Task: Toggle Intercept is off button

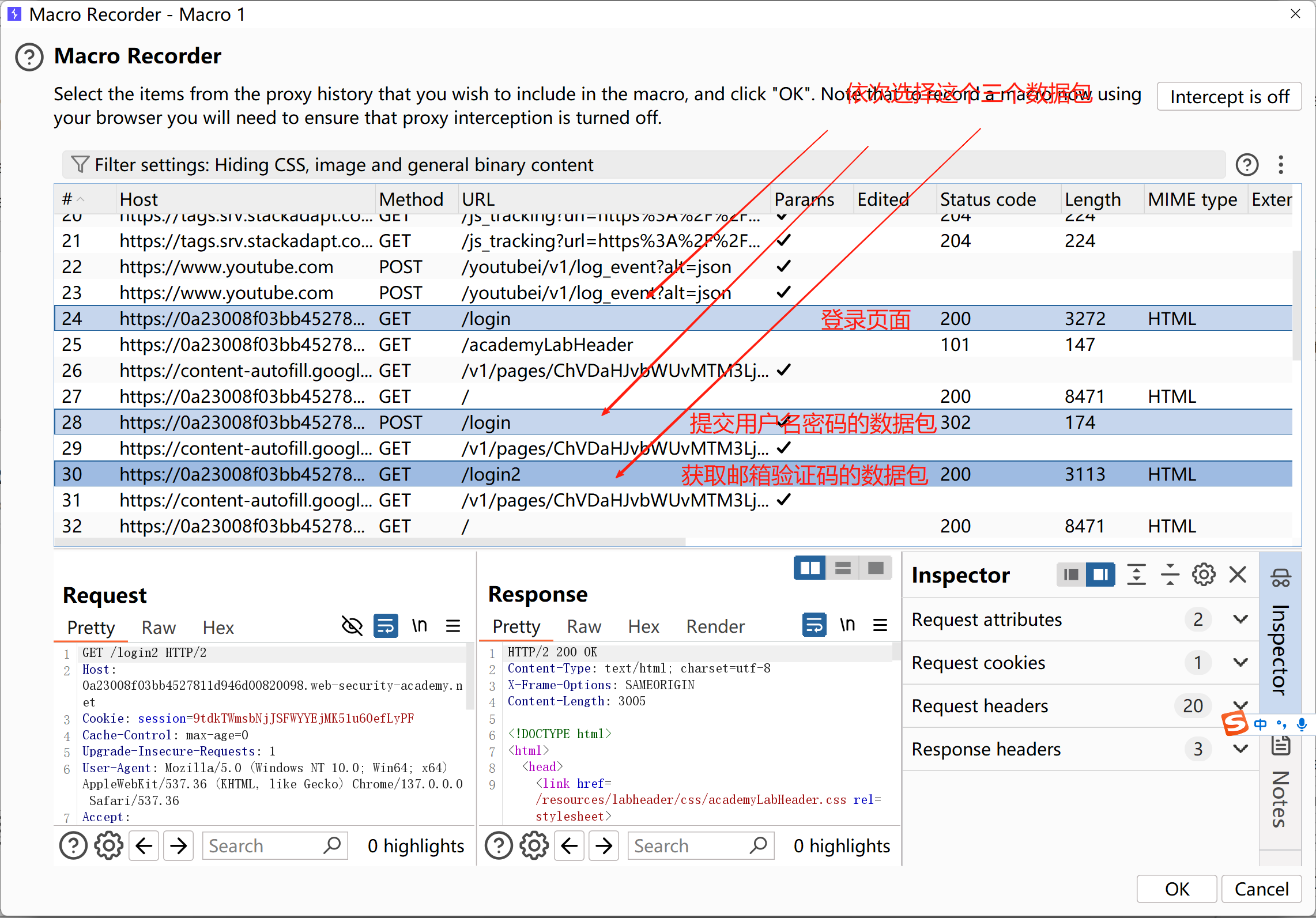Action: click(x=1229, y=97)
